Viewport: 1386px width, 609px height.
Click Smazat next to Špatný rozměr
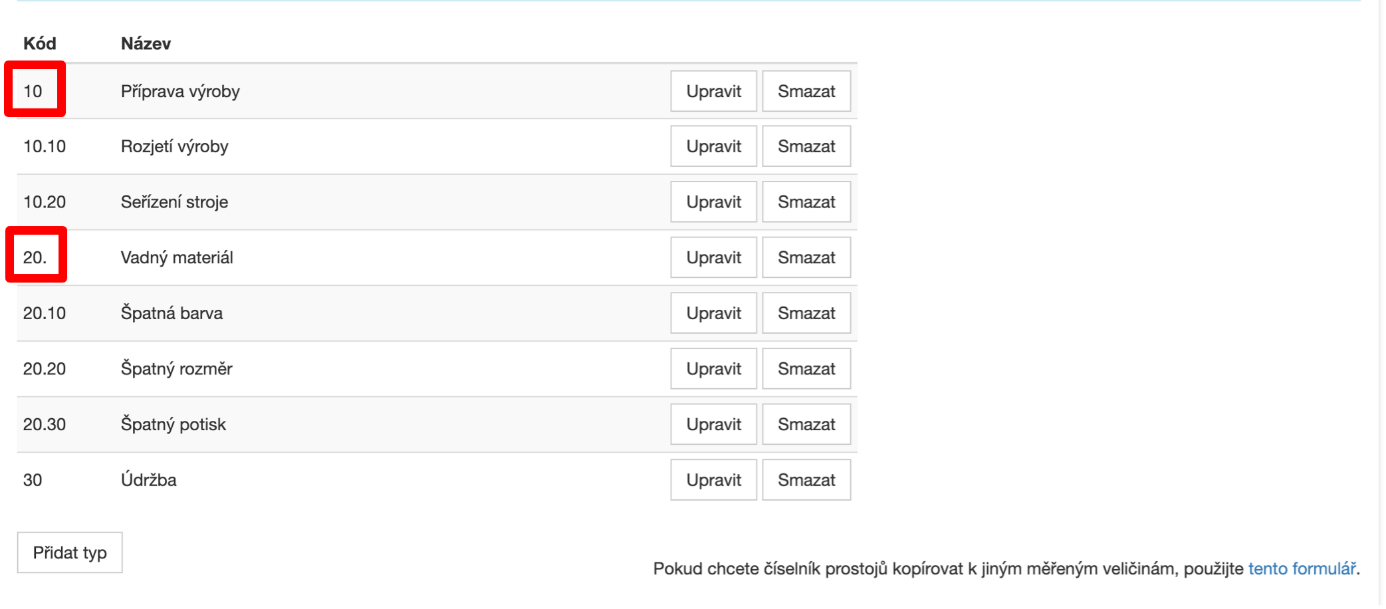tap(806, 369)
